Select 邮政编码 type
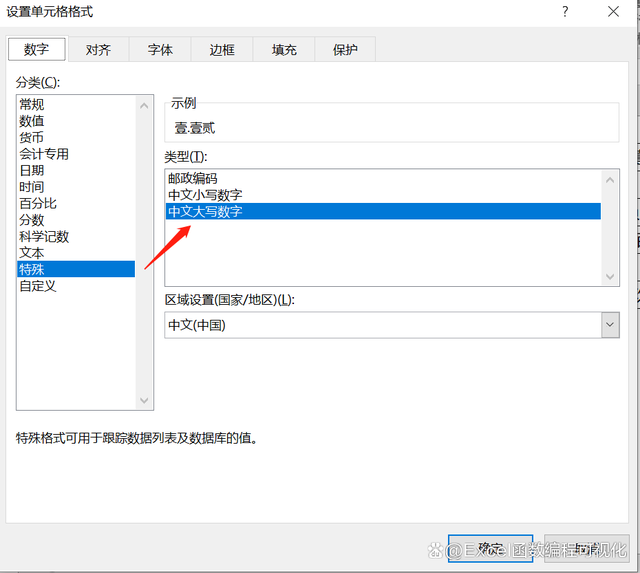 click(x=383, y=178)
